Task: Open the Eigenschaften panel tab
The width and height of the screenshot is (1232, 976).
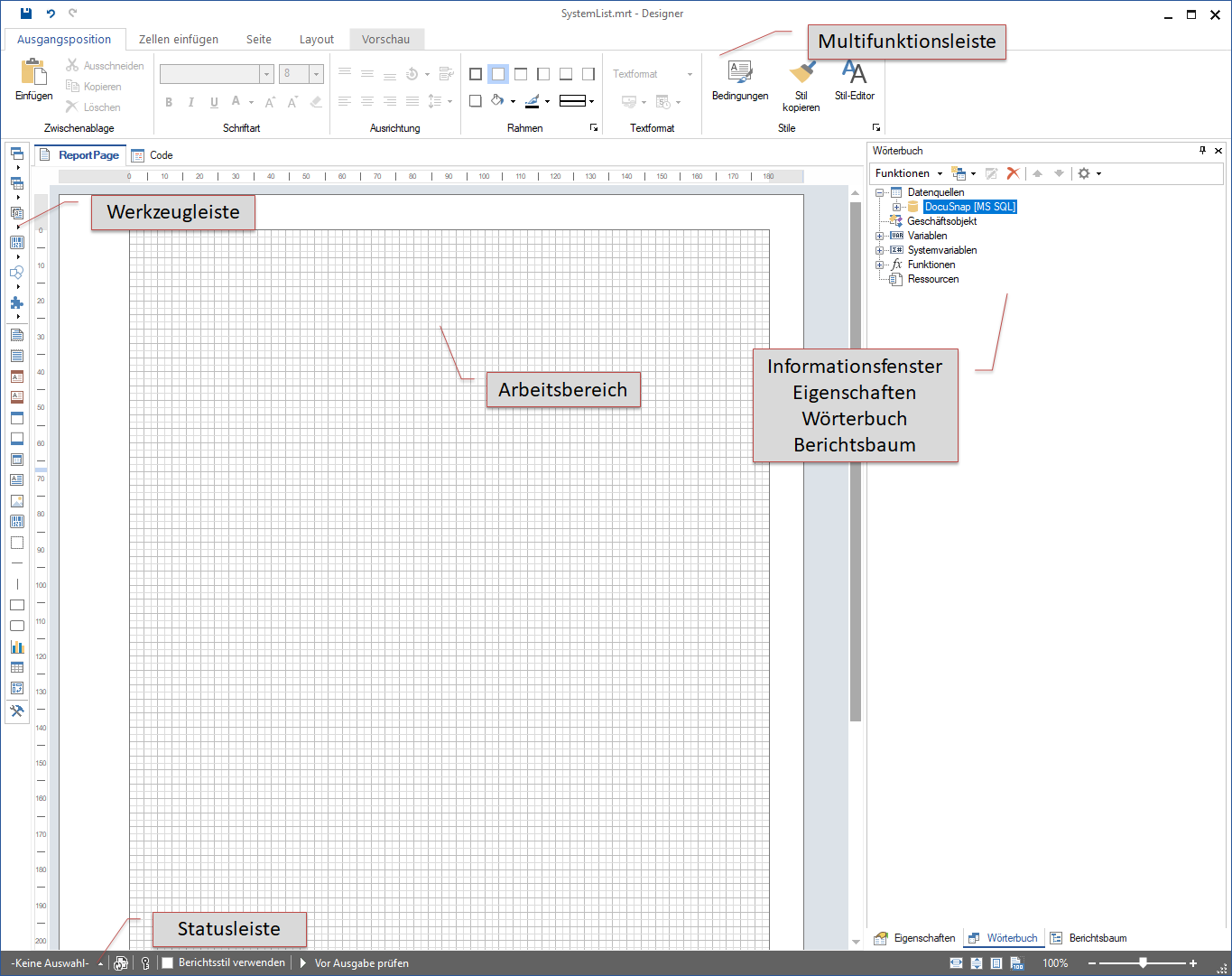Action: click(915, 938)
